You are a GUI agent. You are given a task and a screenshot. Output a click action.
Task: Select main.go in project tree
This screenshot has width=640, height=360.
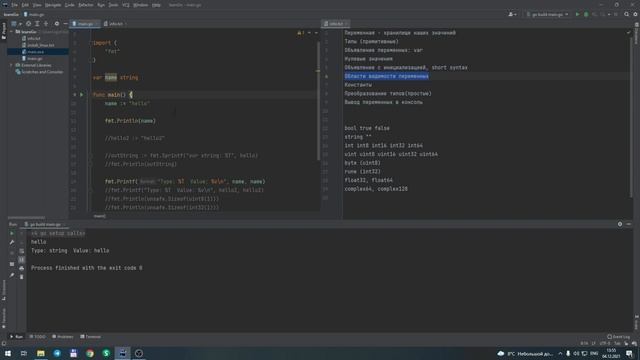35,58
